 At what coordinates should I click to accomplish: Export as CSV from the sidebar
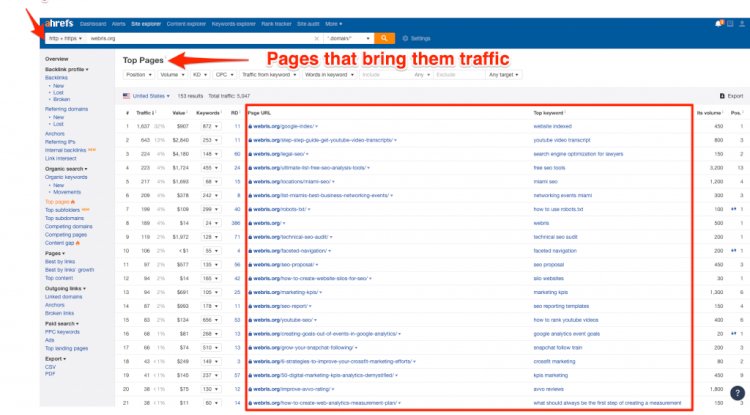[x=50, y=367]
